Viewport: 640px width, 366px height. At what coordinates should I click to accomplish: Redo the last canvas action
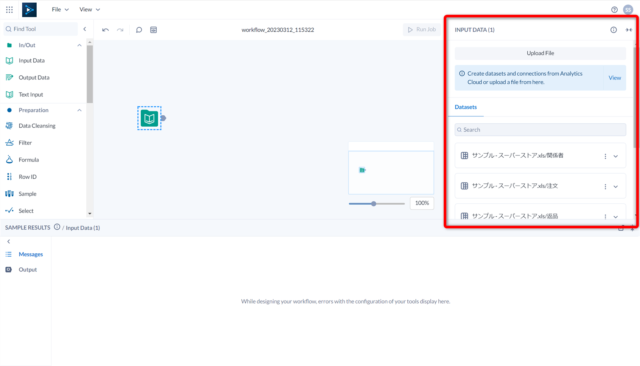pyautogui.click(x=120, y=30)
